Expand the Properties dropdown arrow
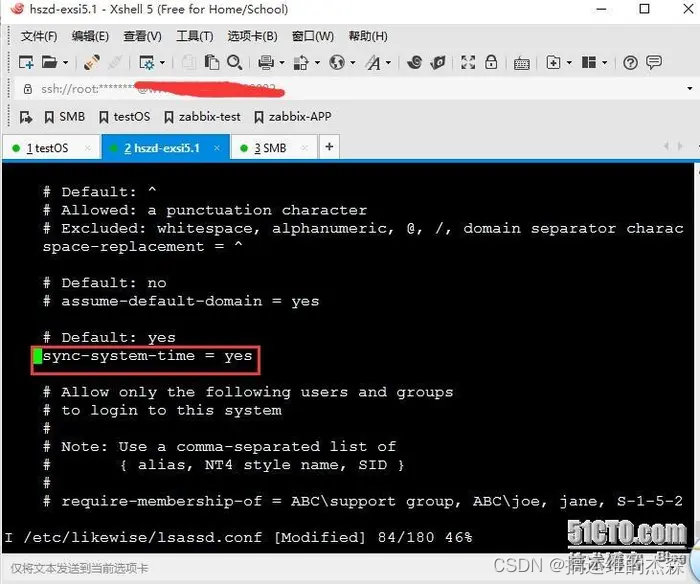This screenshot has height=584, width=700. (x=162, y=63)
